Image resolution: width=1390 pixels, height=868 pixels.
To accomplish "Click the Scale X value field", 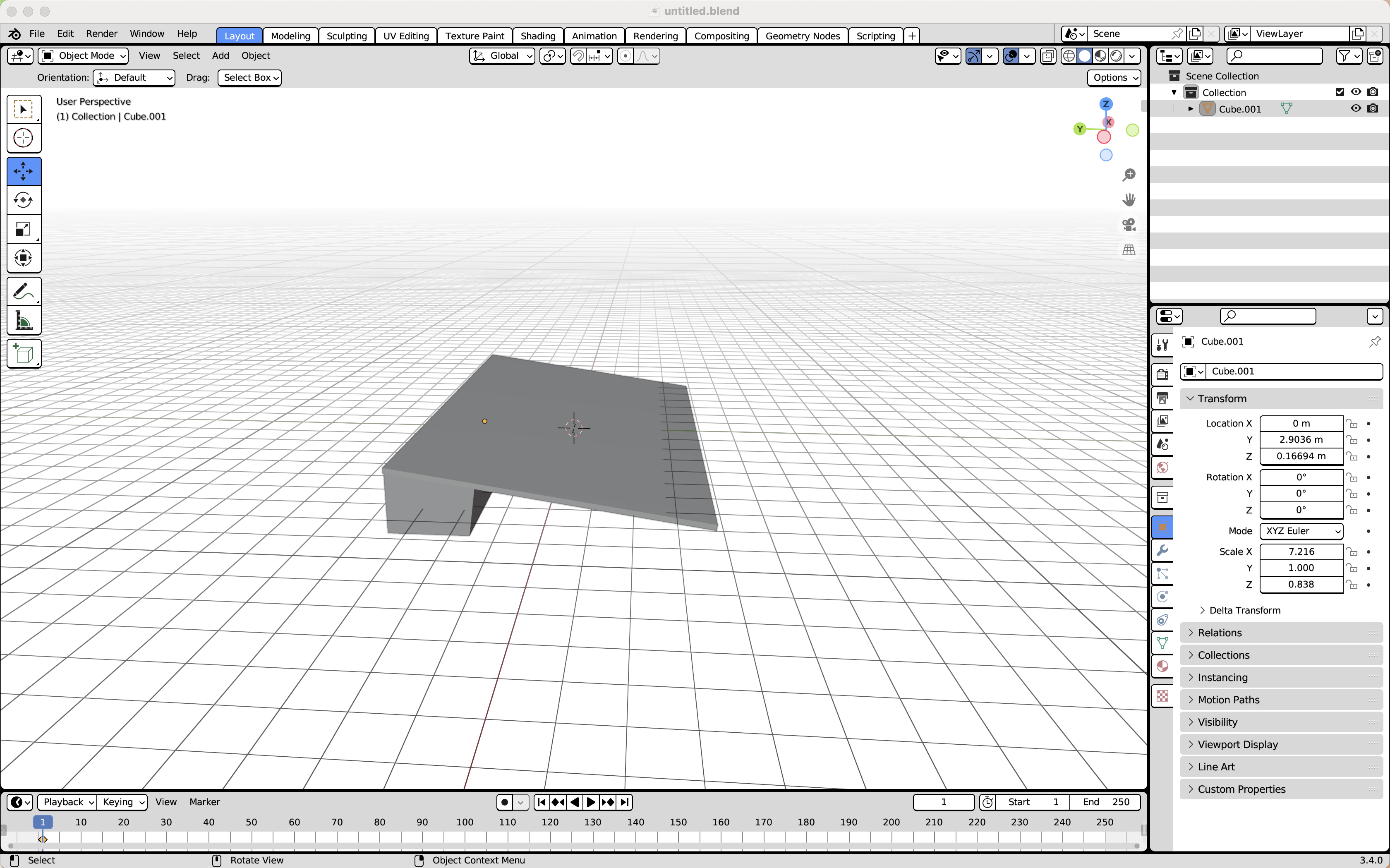I will [1301, 551].
